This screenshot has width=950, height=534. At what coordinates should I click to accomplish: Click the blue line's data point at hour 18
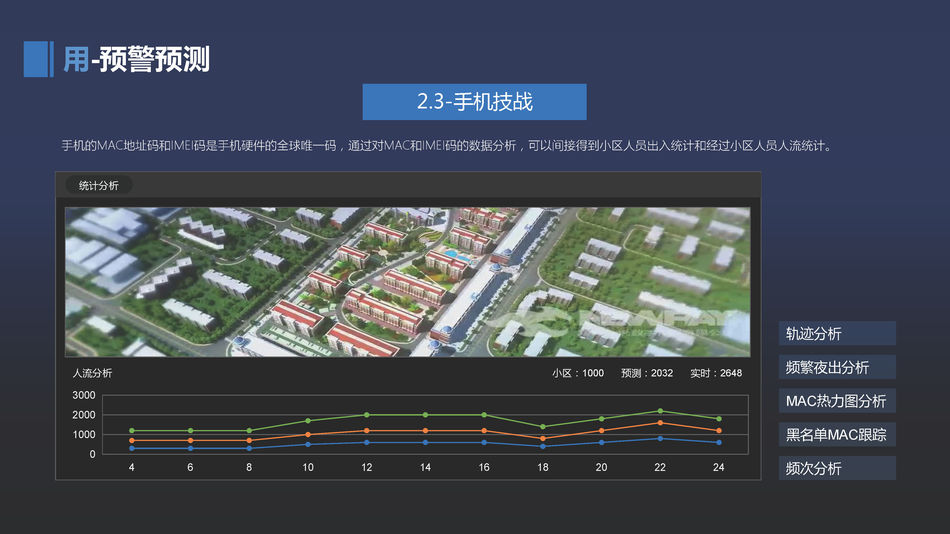(x=542, y=446)
